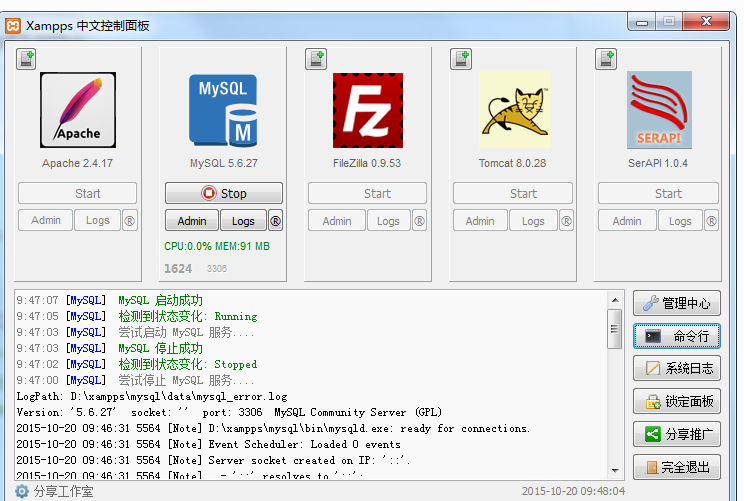Click SerAPI Logs button
This screenshot has height=501, width=744.
(x=680, y=221)
